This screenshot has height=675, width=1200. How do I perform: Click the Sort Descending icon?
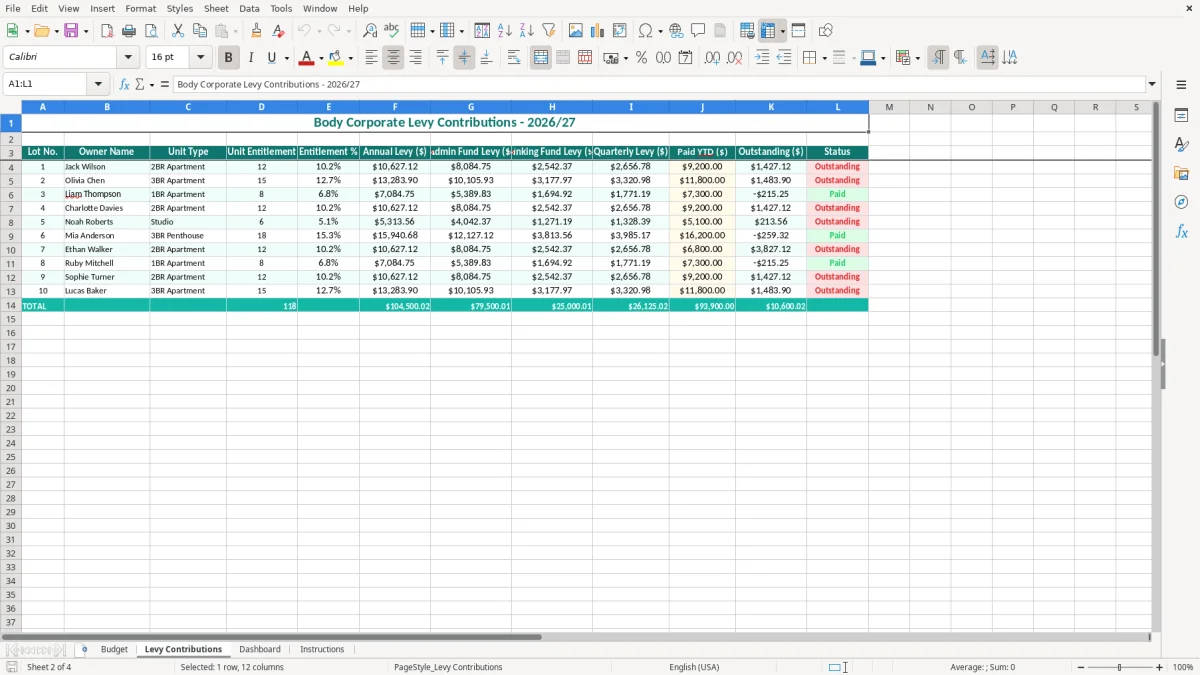coord(527,31)
